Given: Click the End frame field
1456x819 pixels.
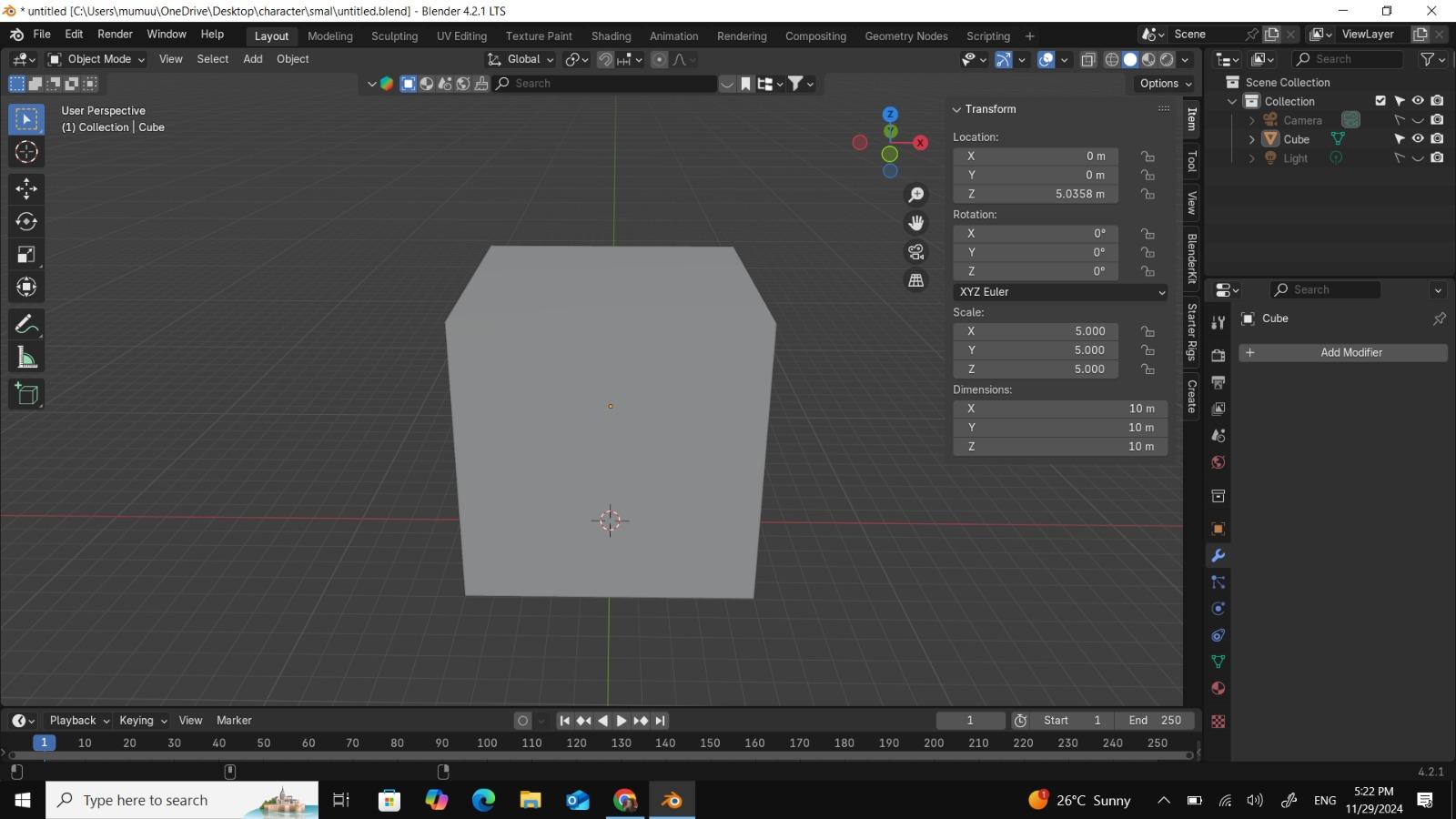Looking at the screenshot, I should (x=1155, y=720).
